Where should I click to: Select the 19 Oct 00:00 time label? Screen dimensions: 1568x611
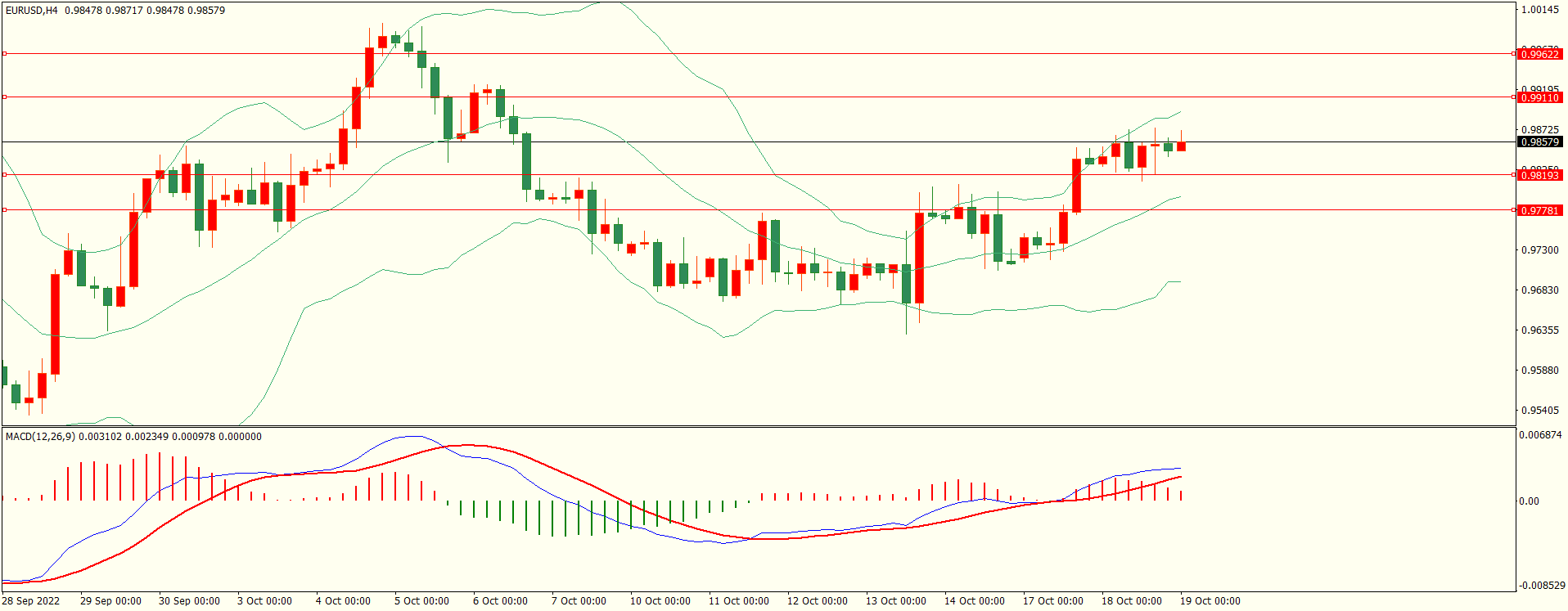1210,600
